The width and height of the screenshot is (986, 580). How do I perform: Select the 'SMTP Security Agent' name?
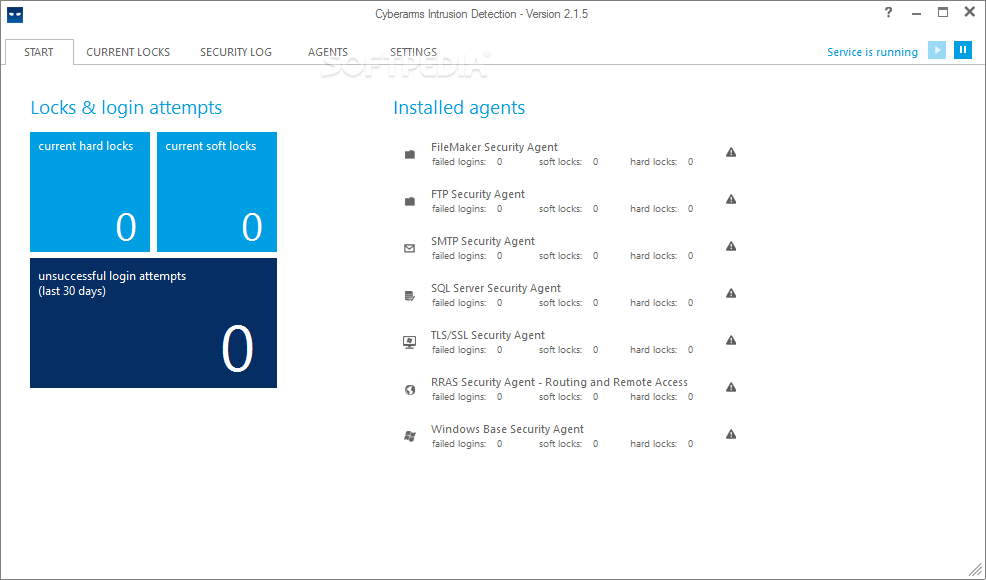pos(483,241)
